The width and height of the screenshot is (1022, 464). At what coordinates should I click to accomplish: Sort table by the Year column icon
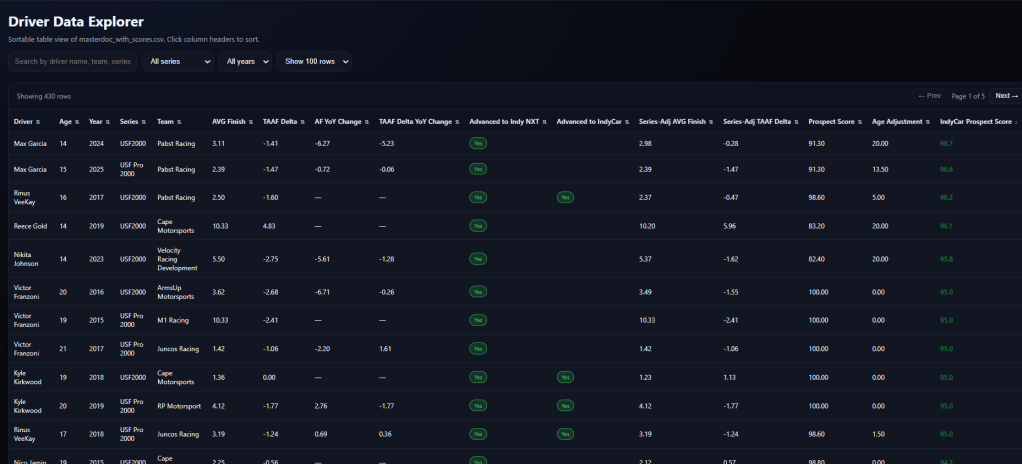tap(107, 122)
